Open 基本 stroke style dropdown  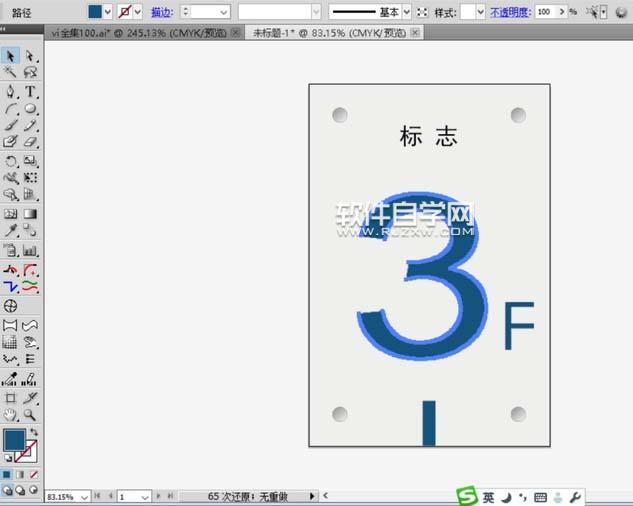click(407, 12)
